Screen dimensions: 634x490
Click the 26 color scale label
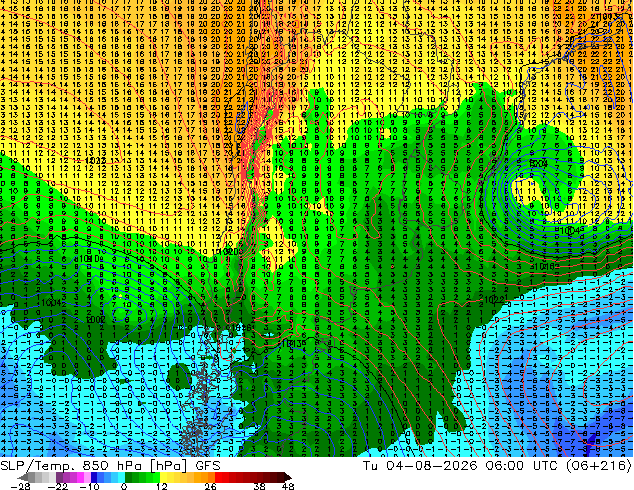click(x=210, y=486)
